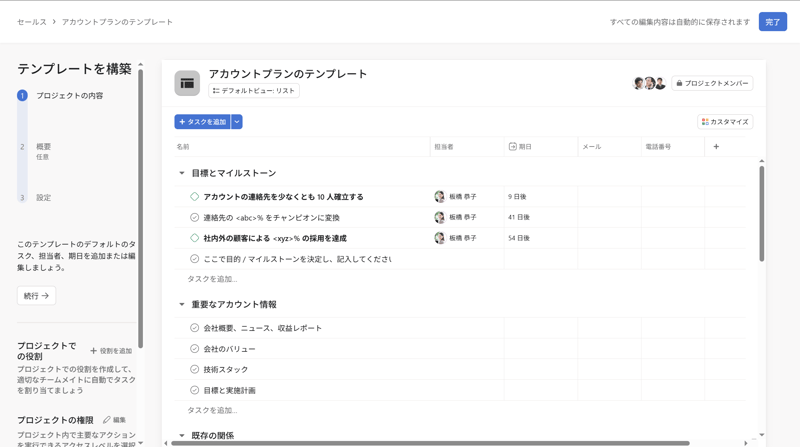Click the タスクを追加 button
This screenshot has width=800, height=447.
point(203,121)
